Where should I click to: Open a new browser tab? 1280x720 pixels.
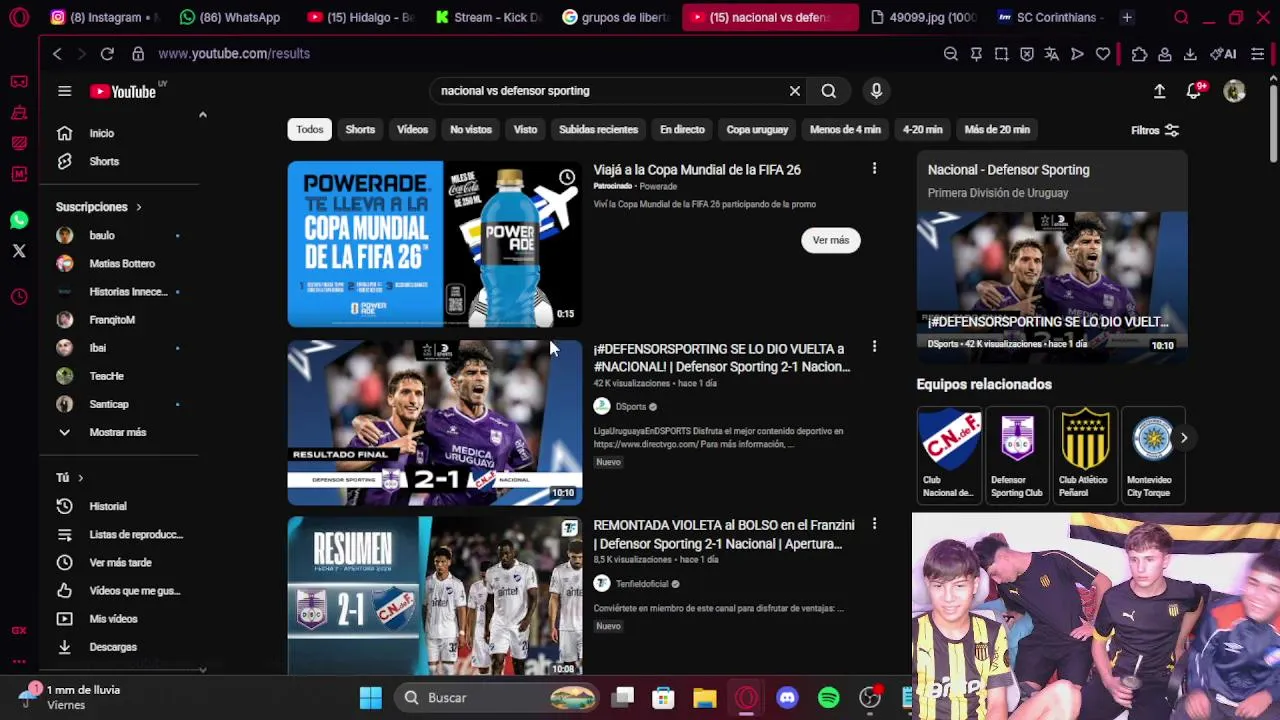[1127, 17]
